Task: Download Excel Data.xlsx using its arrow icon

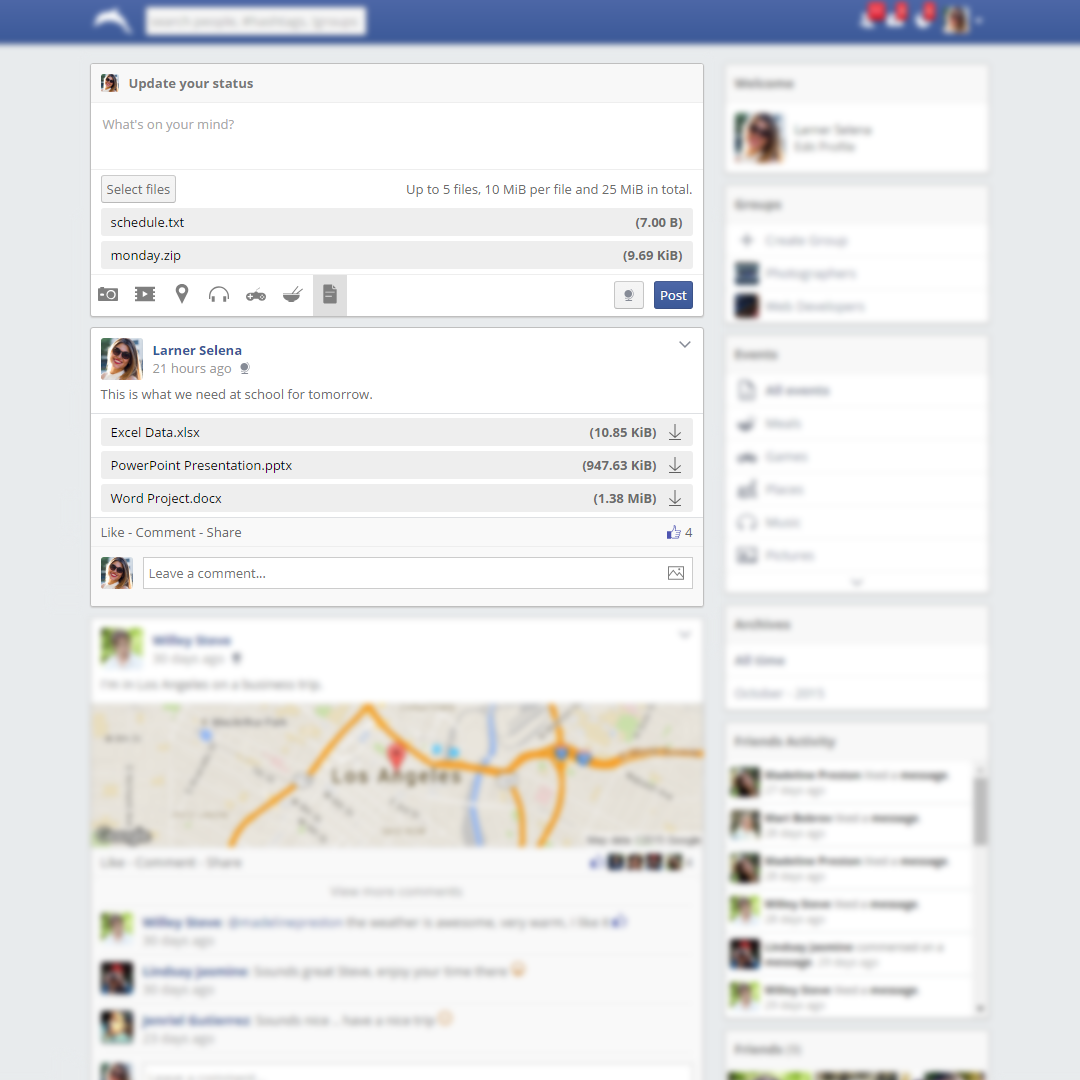Action: pyautogui.click(x=675, y=432)
